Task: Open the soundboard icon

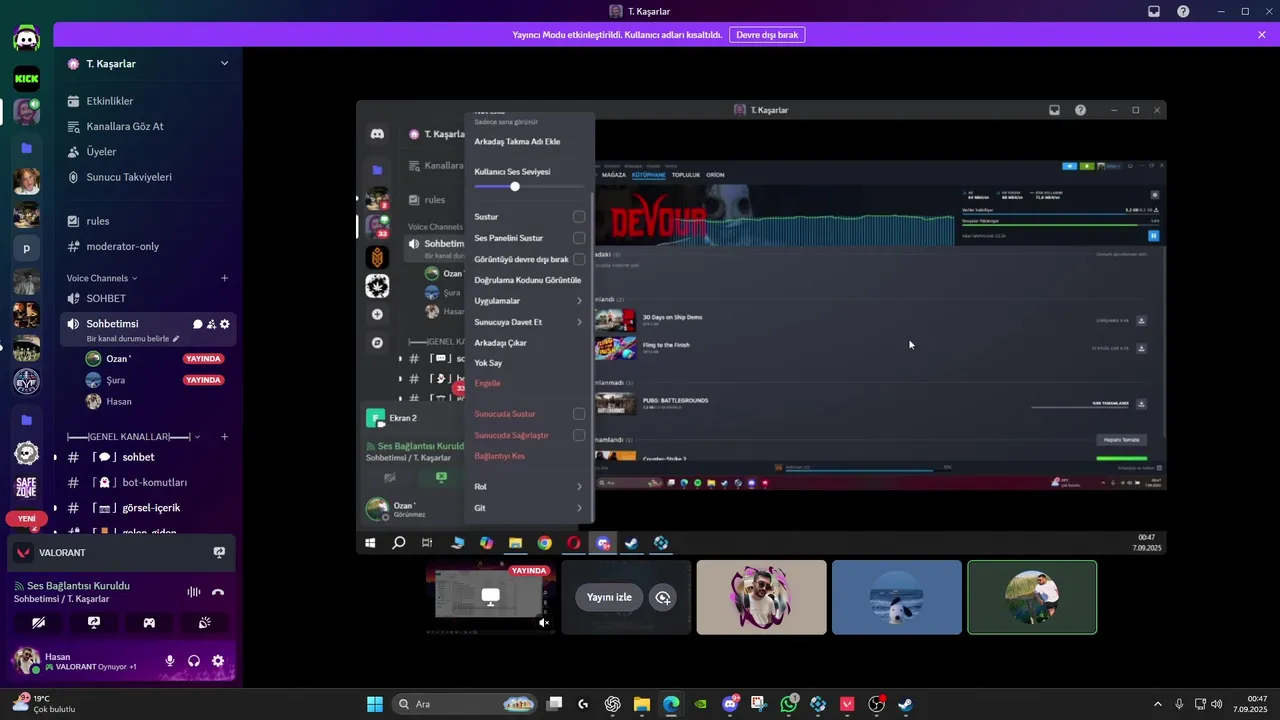Action: pos(204,622)
